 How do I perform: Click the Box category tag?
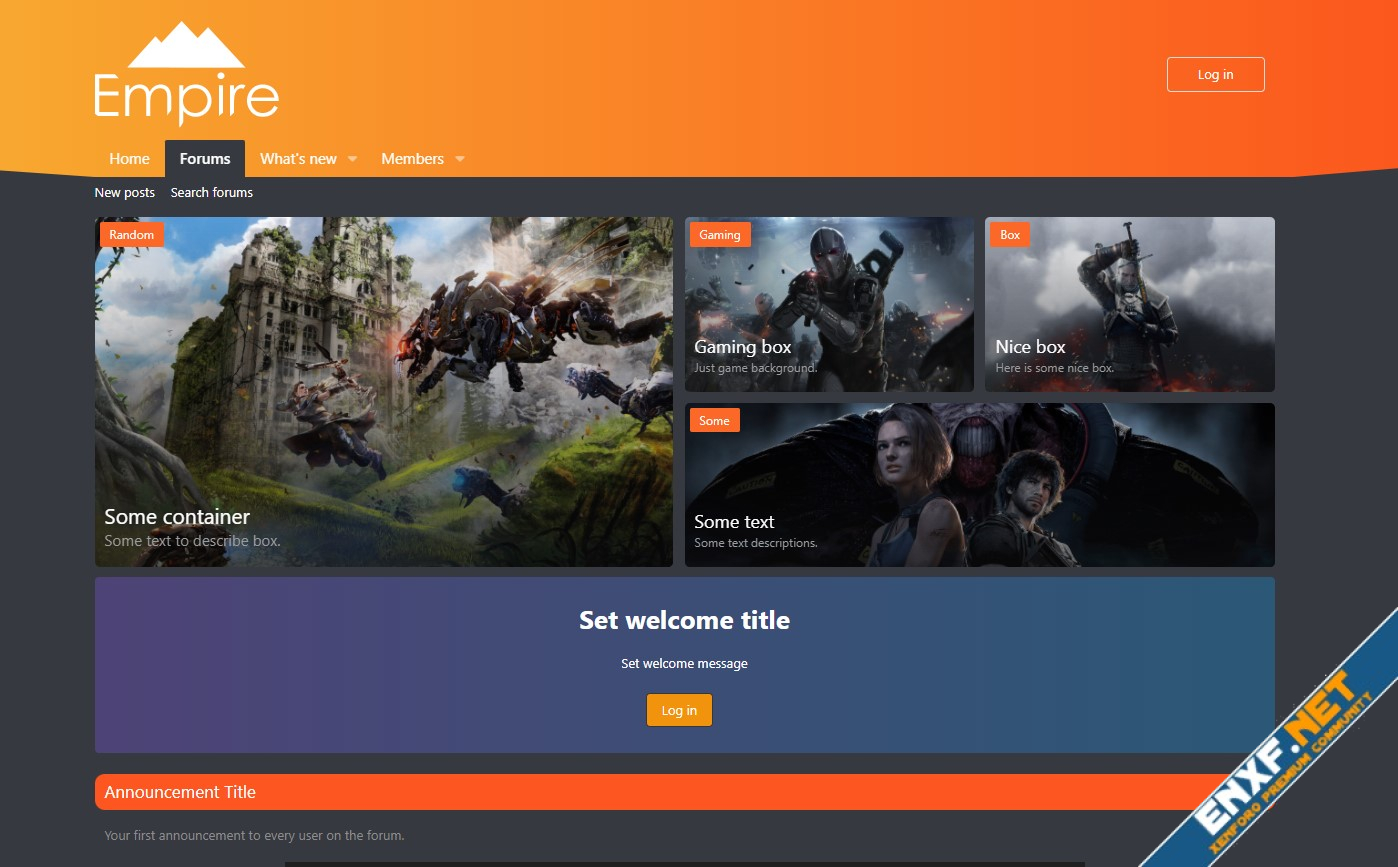point(1010,235)
